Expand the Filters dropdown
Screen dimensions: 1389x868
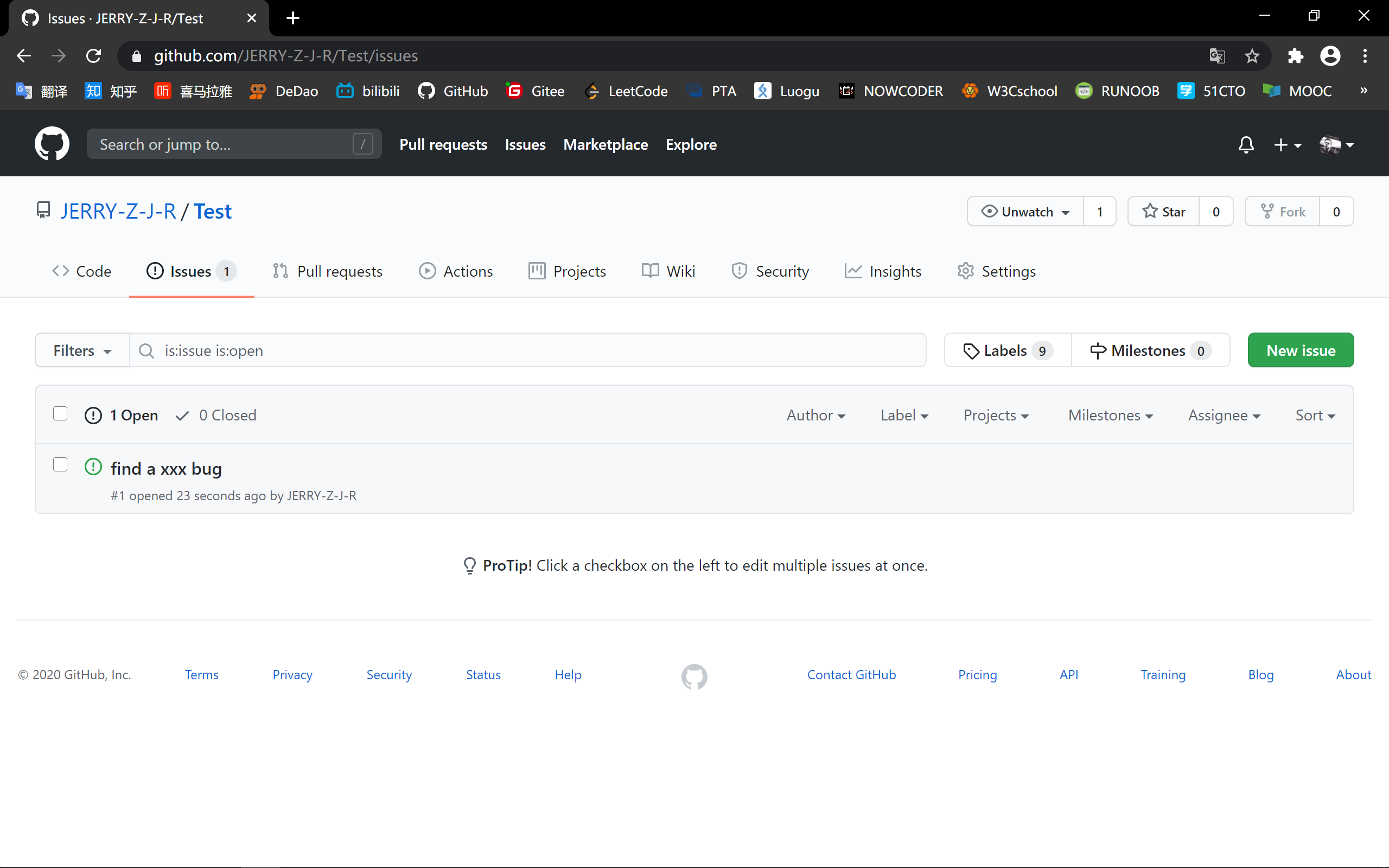[82, 350]
